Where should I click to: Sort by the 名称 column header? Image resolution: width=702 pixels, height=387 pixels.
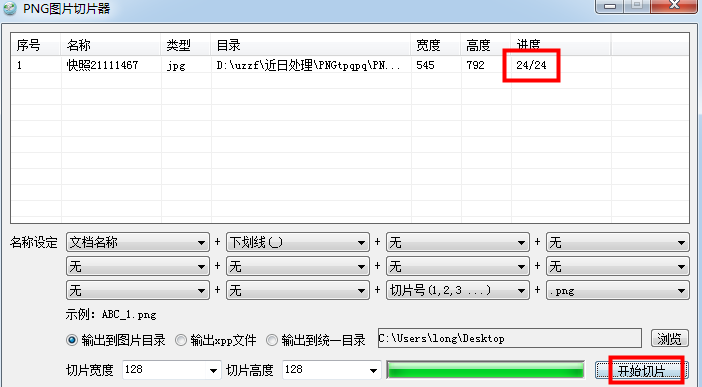point(111,45)
